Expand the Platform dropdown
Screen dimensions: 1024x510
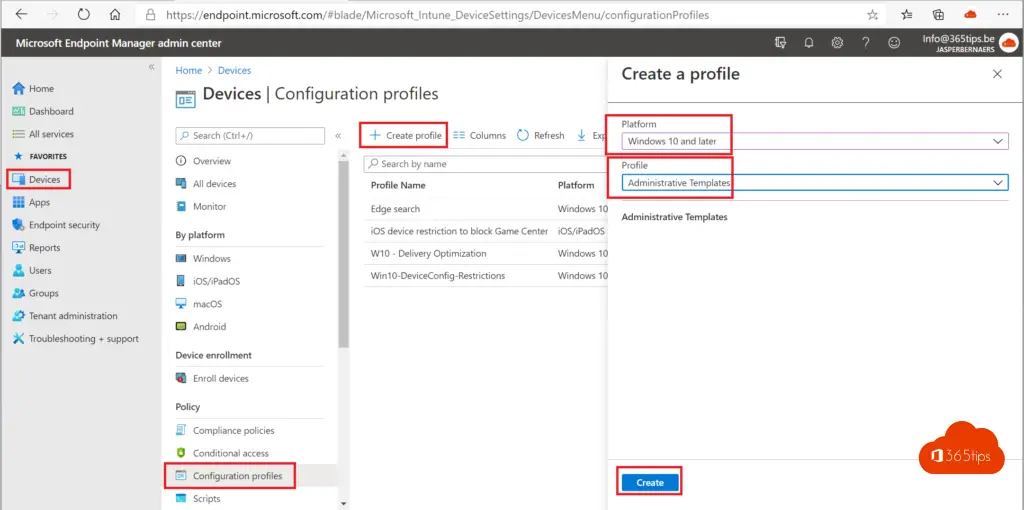pyautogui.click(x=815, y=141)
